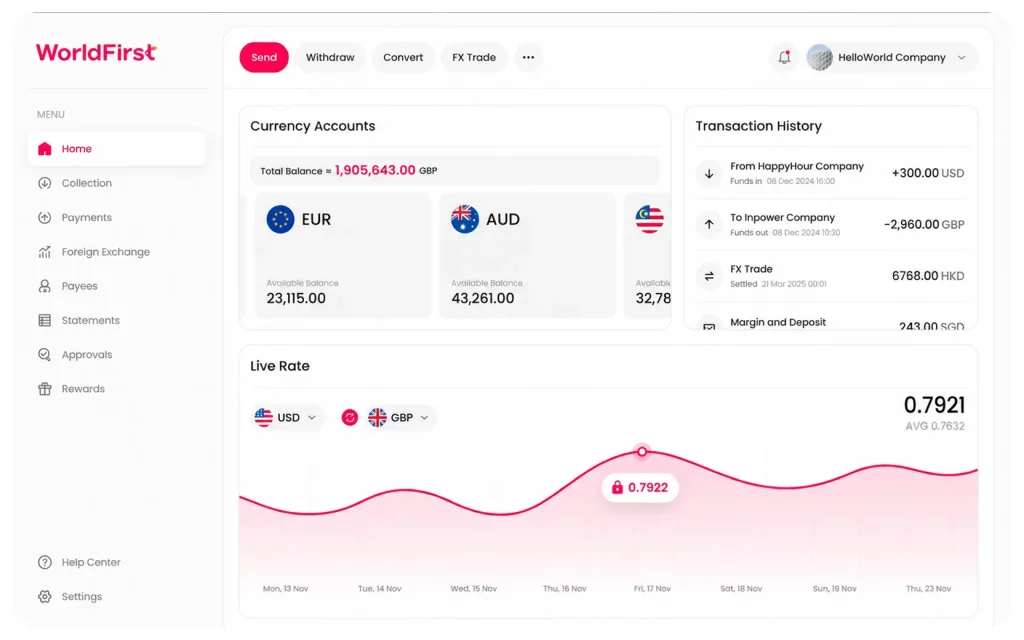Click the FX Trade swap arrows transaction icon

coord(709,276)
